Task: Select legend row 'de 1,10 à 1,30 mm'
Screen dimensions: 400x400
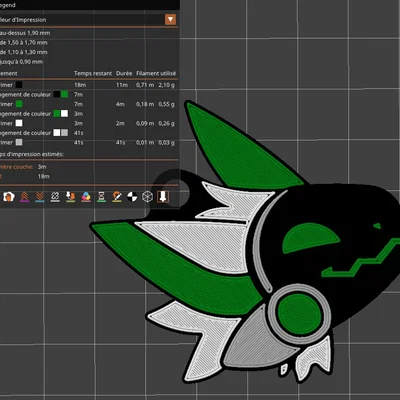Action: click(x=24, y=52)
